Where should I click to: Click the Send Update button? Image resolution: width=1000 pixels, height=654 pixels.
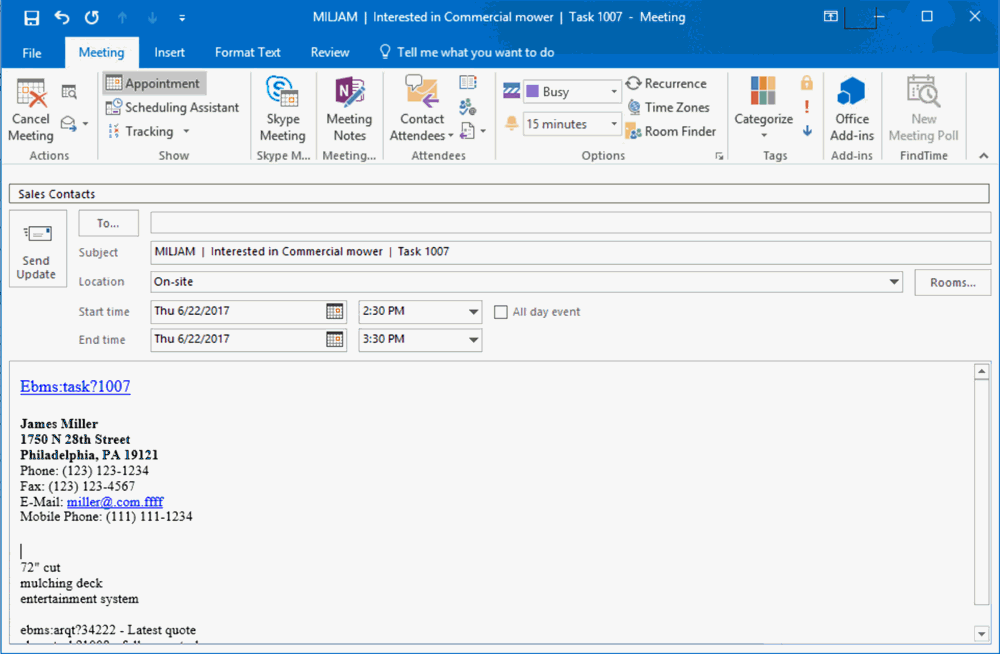(36, 250)
